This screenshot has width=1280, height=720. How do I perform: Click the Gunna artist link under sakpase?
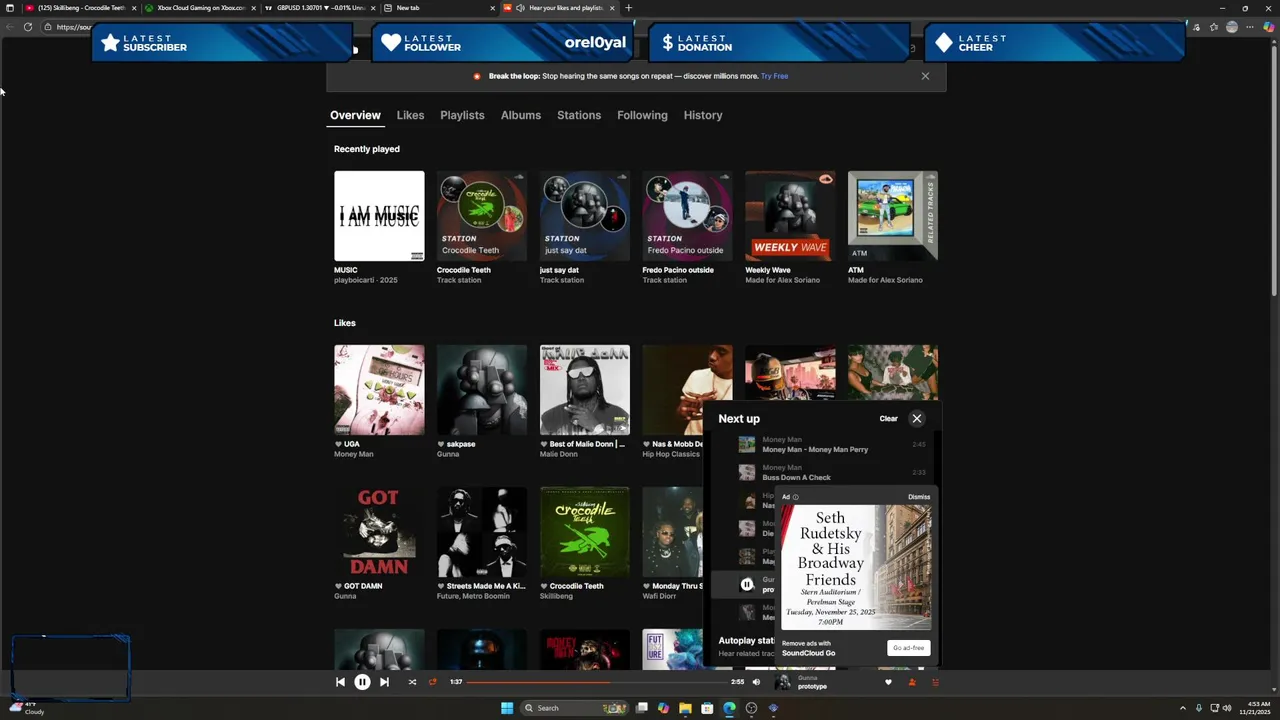click(x=448, y=454)
